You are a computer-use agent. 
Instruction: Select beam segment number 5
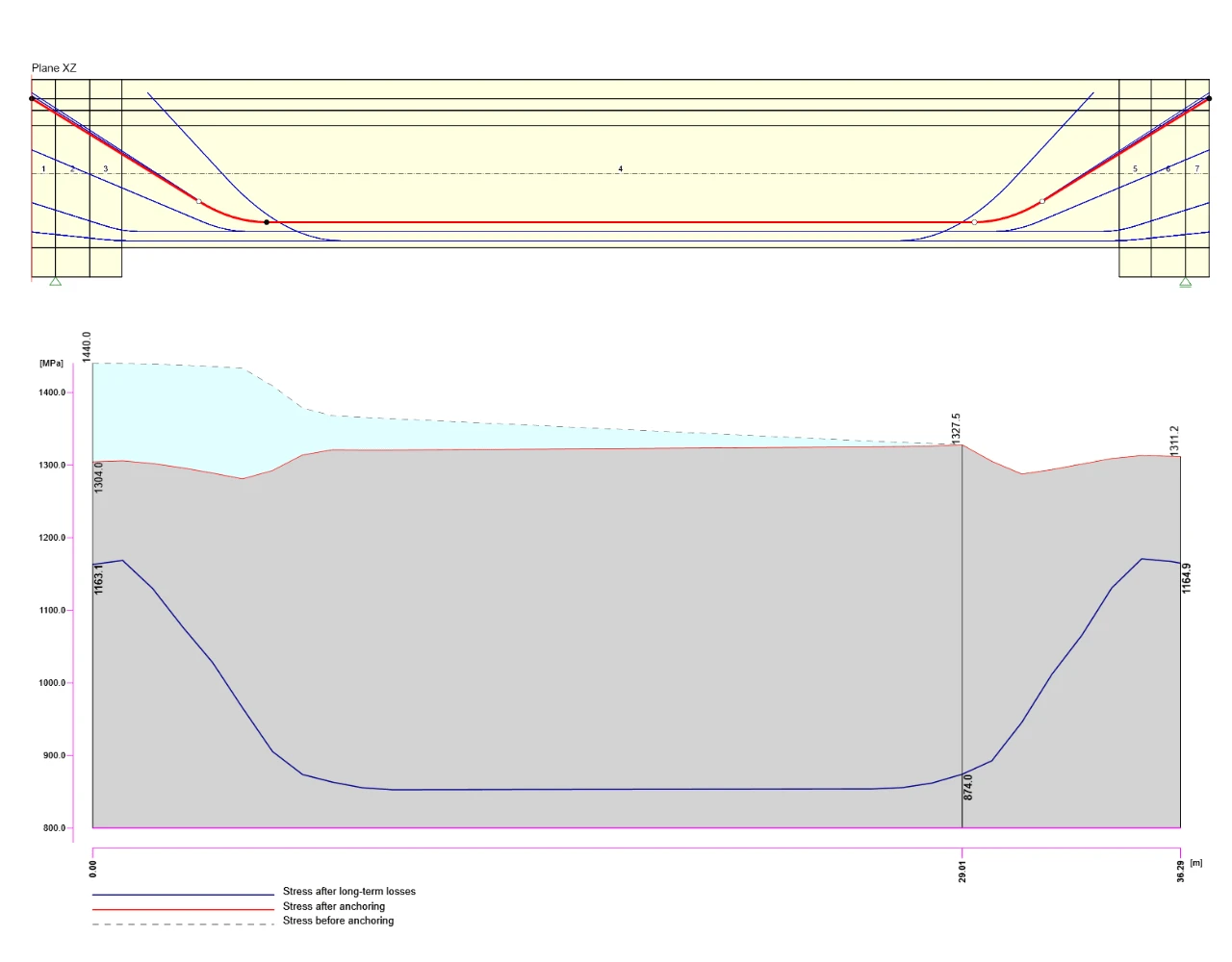1135,169
